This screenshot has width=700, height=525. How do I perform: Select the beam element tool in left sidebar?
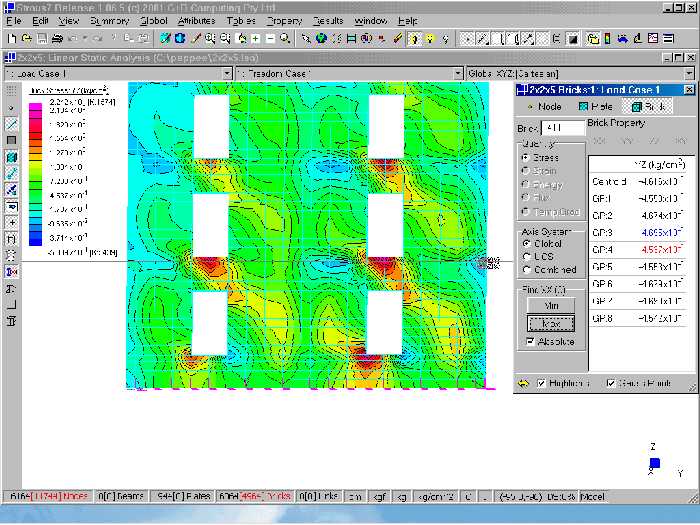tap(11, 124)
